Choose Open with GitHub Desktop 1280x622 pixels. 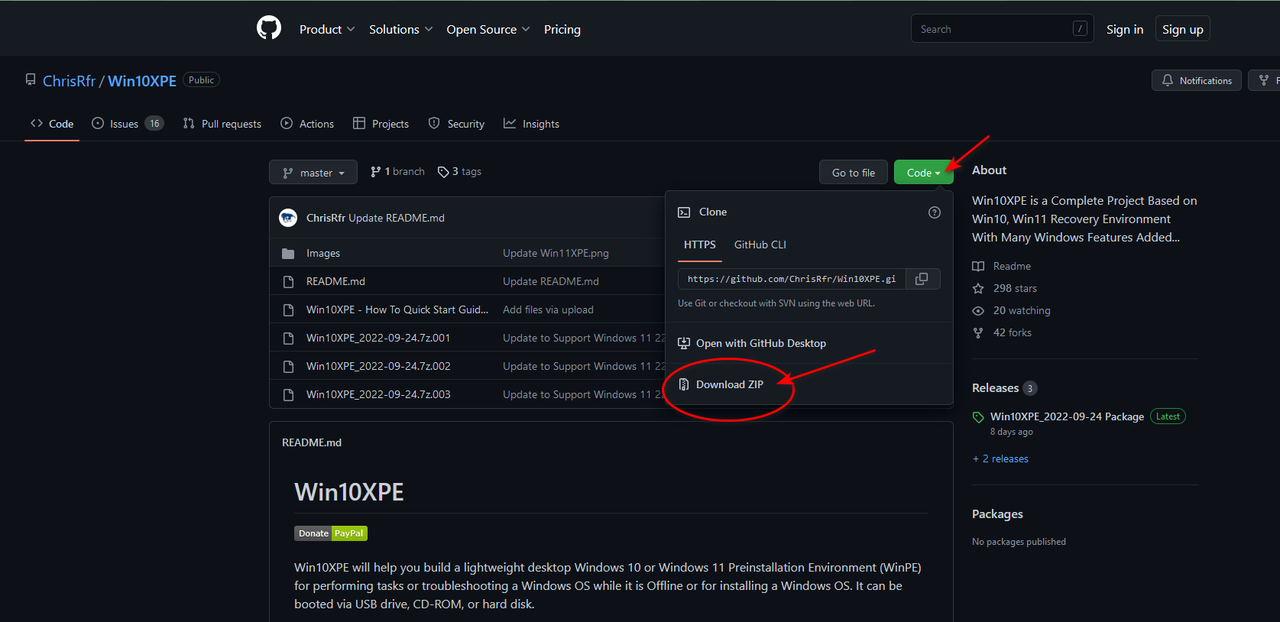click(x=761, y=343)
